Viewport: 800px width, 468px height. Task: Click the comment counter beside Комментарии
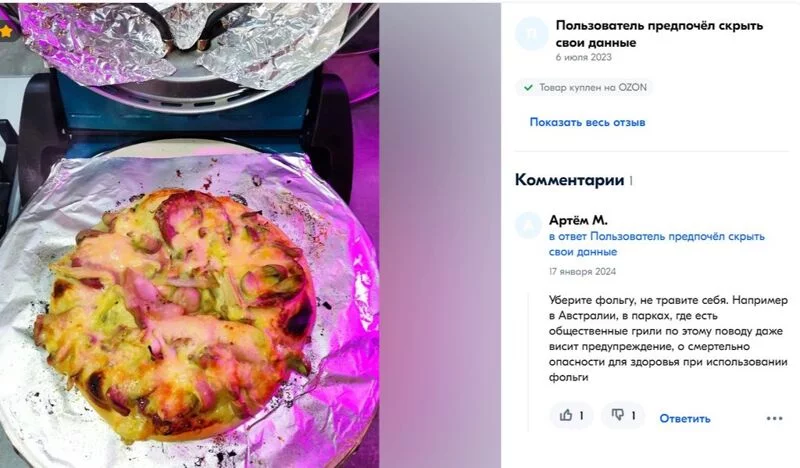[631, 181]
